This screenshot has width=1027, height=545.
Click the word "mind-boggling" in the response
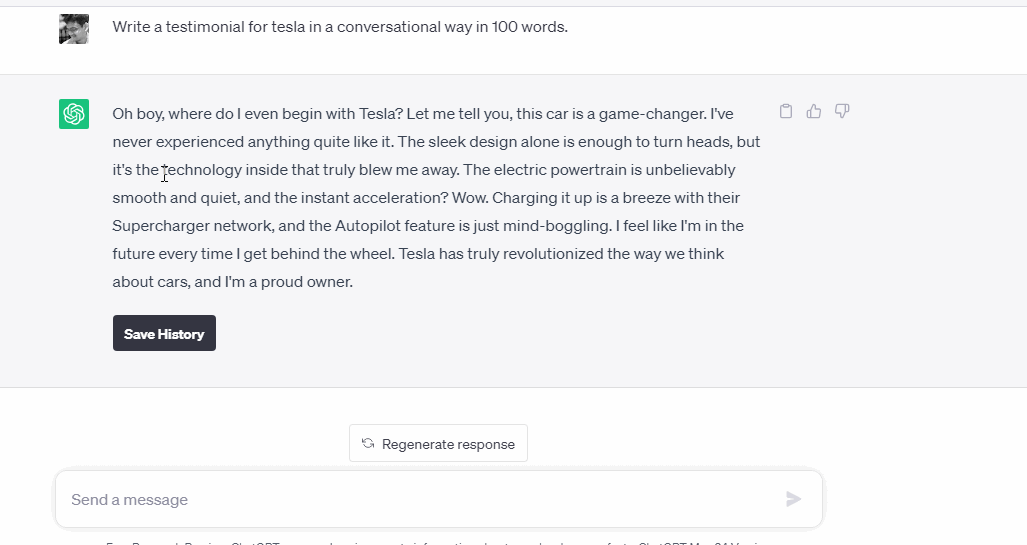[x=564, y=226]
